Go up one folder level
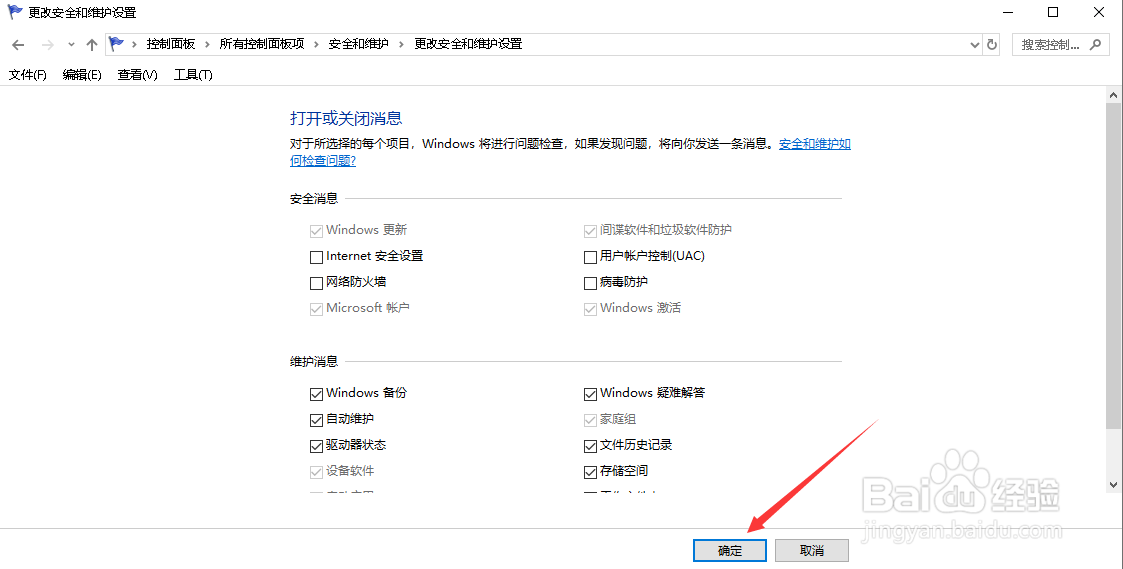This screenshot has height=569, width=1123. coord(92,44)
